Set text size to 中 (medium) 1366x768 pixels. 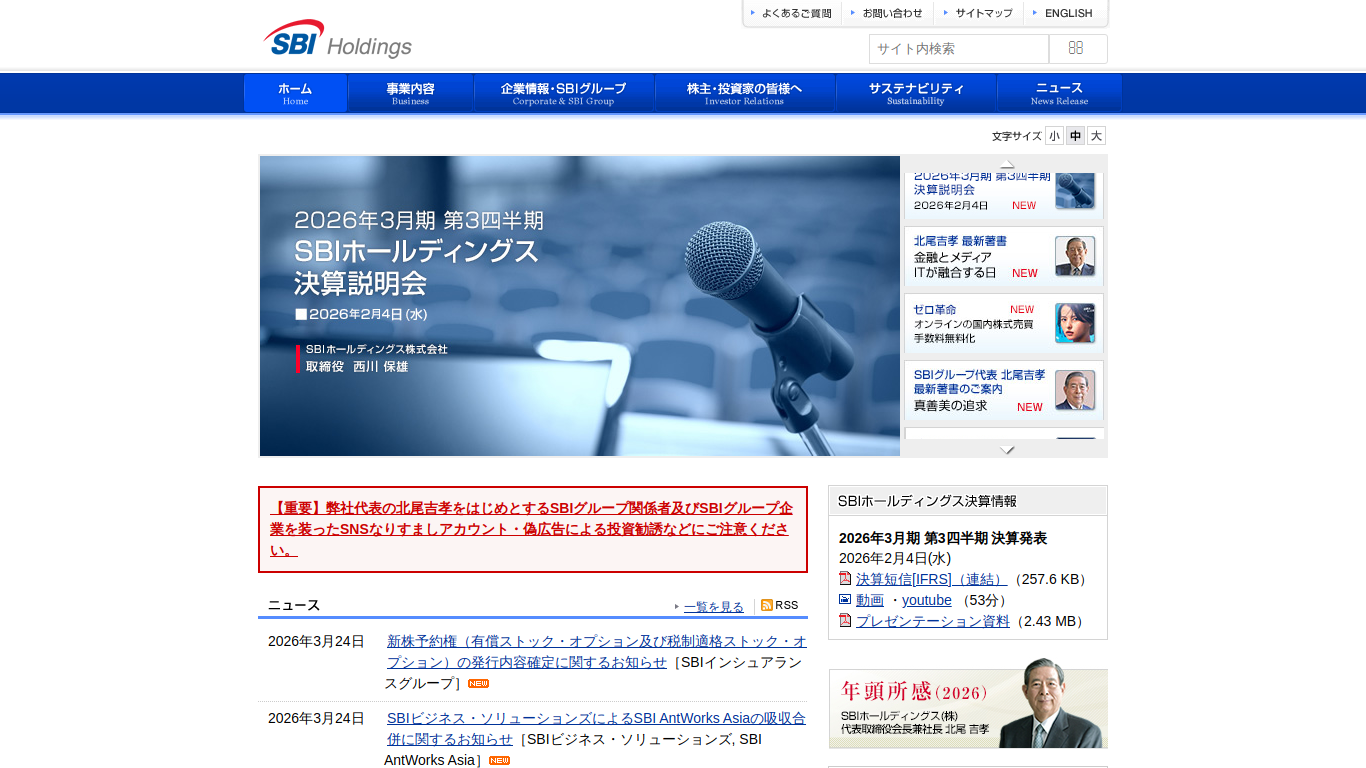click(1075, 136)
